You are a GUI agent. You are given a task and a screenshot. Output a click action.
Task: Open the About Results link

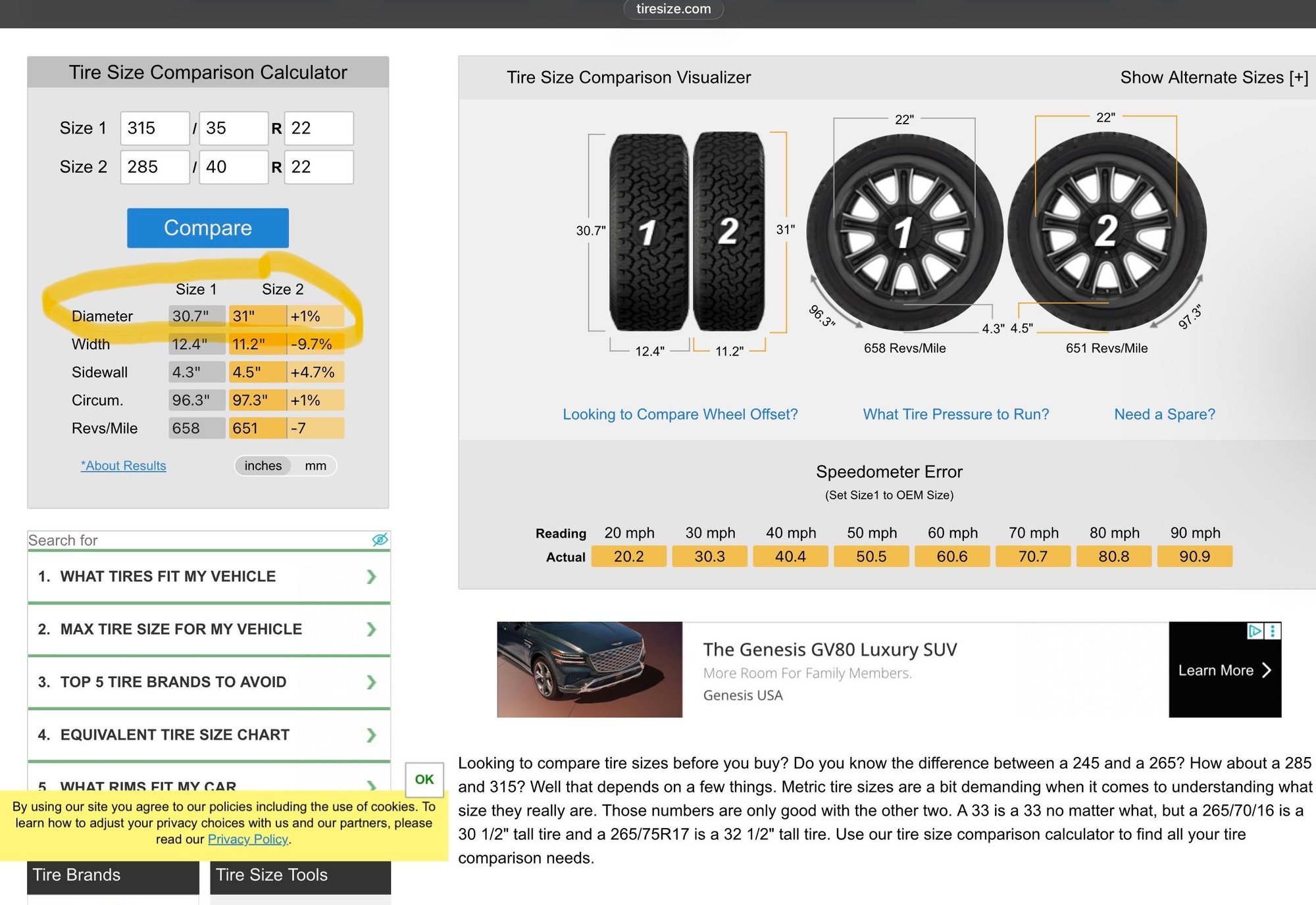(123, 466)
